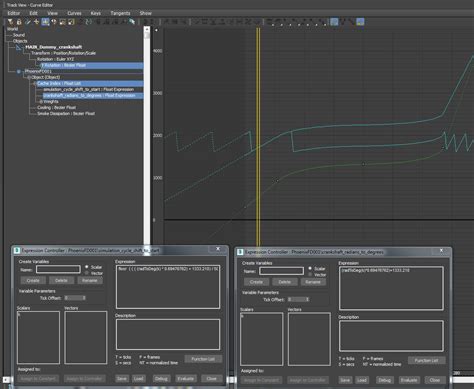
Task: Click the MAIN_Dummy_crankshaft object icon in tree
Action: [x=19, y=47]
